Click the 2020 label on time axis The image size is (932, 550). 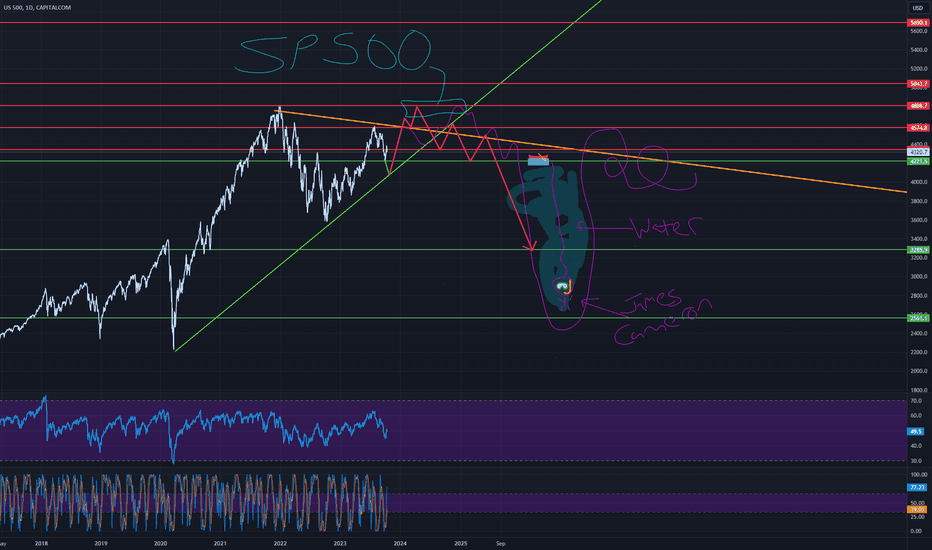[x=160, y=543]
